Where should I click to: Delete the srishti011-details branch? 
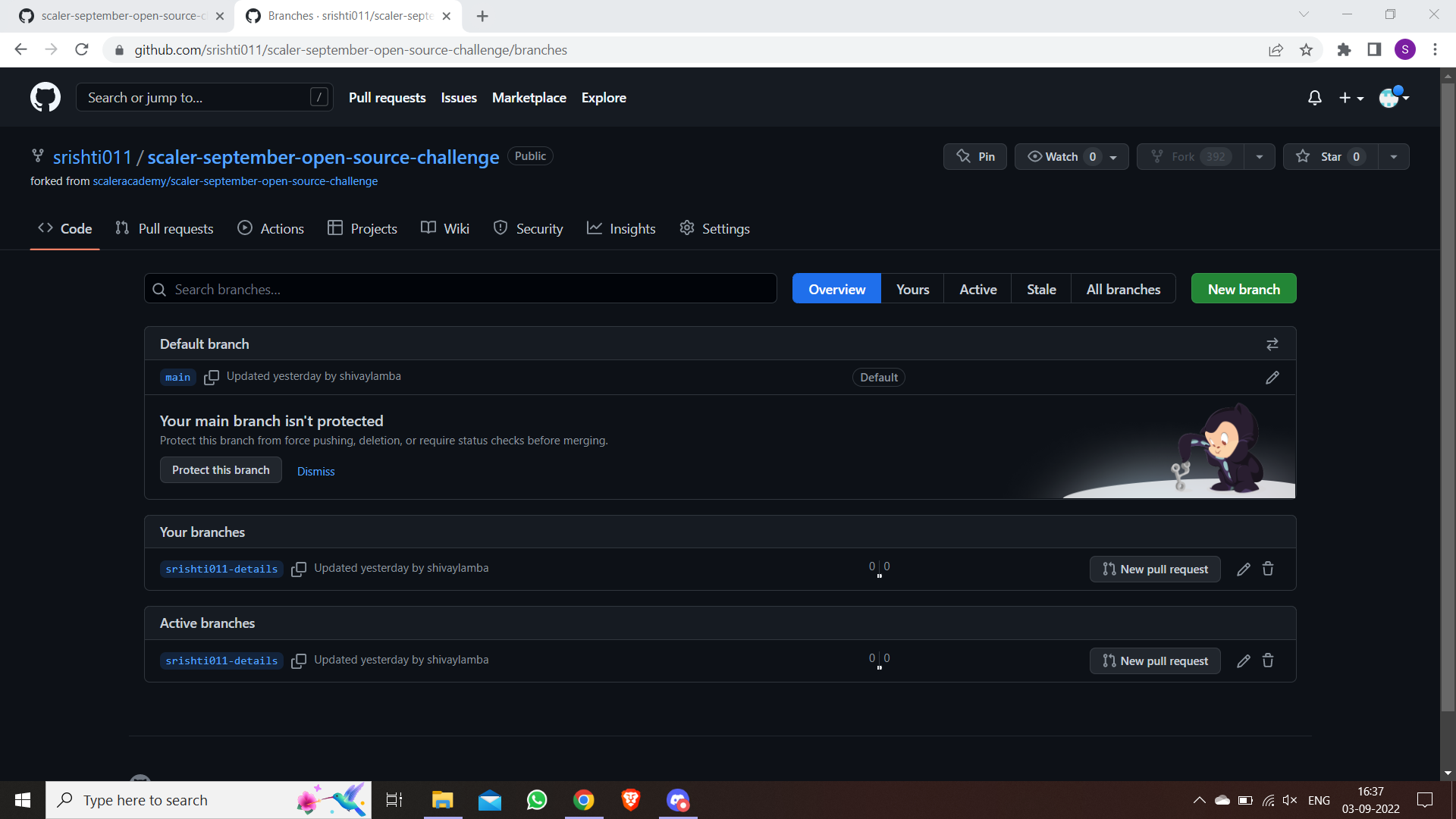coord(1267,569)
